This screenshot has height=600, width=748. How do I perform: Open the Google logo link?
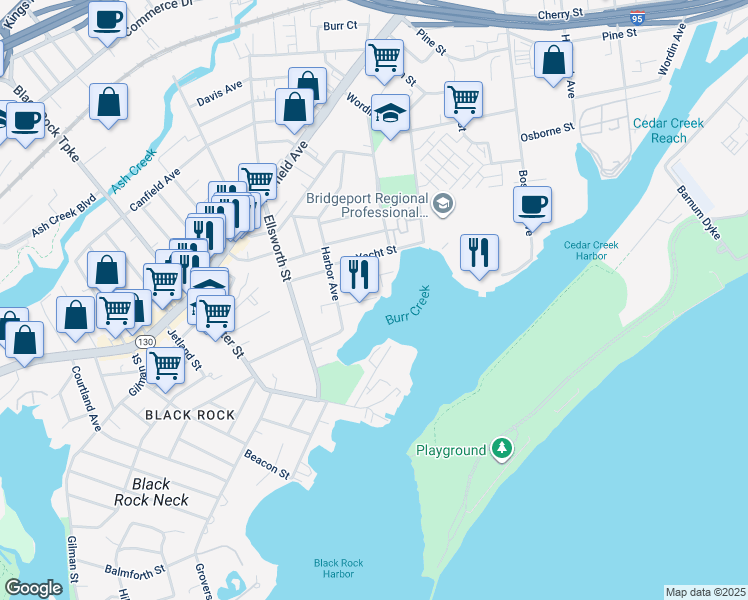tap(34, 588)
